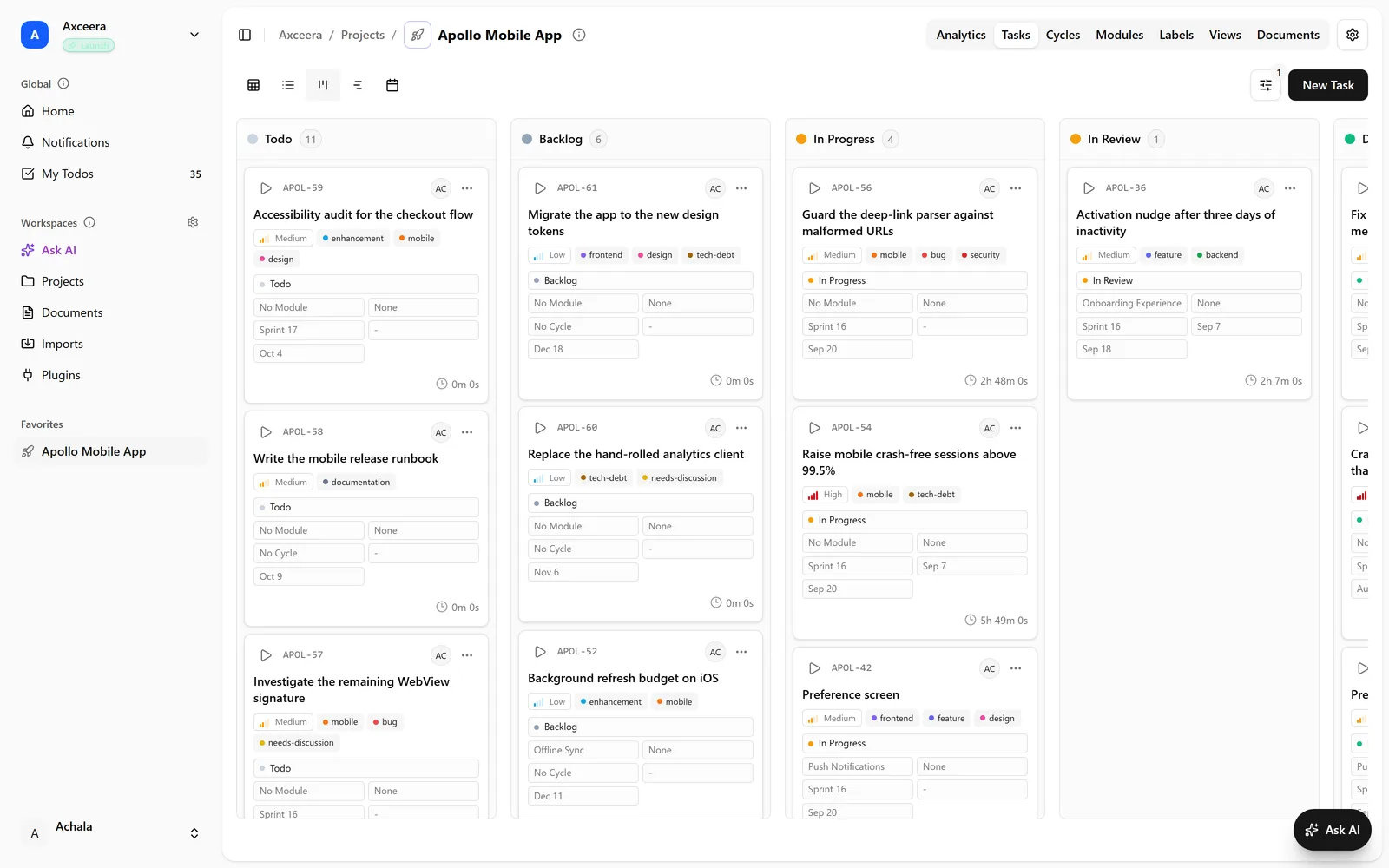
Task: Open No Module dropdown on APOL-61
Action: point(583,303)
